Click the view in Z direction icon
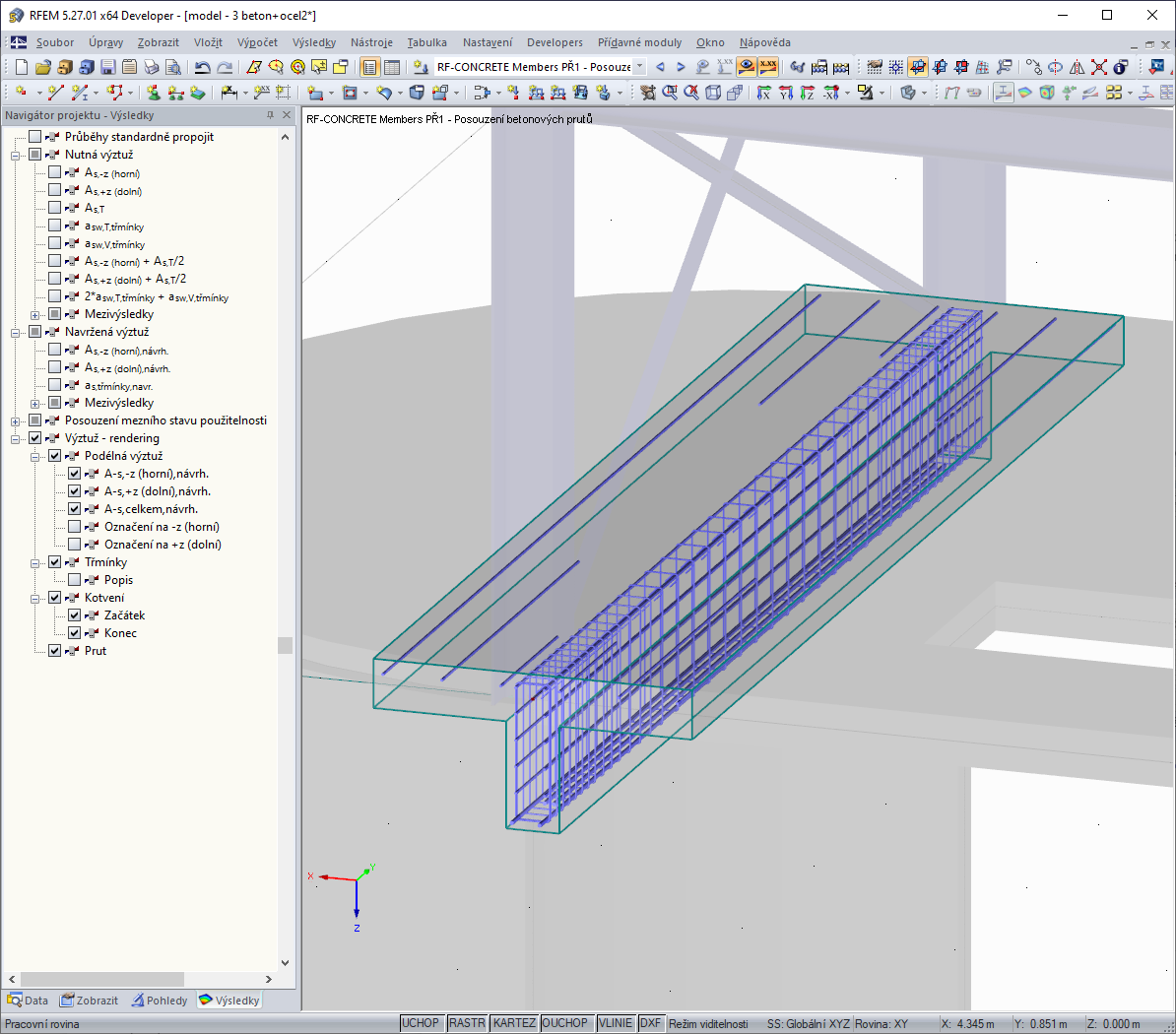The width and height of the screenshot is (1176, 1034). [808, 93]
